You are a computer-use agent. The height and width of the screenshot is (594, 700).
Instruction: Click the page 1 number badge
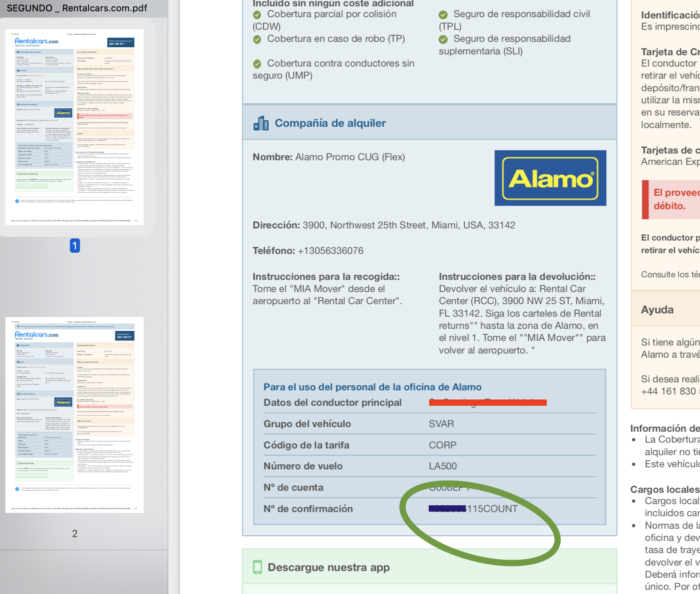75,245
